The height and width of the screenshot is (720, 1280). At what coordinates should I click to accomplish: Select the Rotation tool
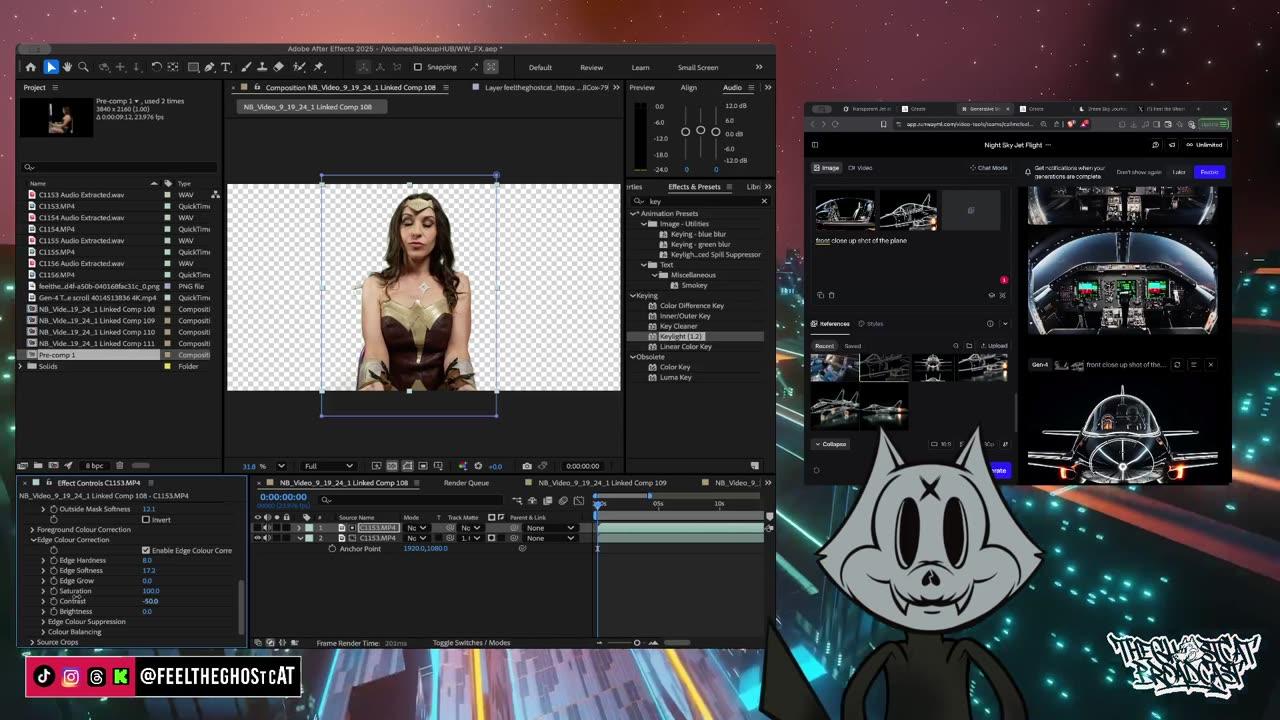[x=157, y=67]
